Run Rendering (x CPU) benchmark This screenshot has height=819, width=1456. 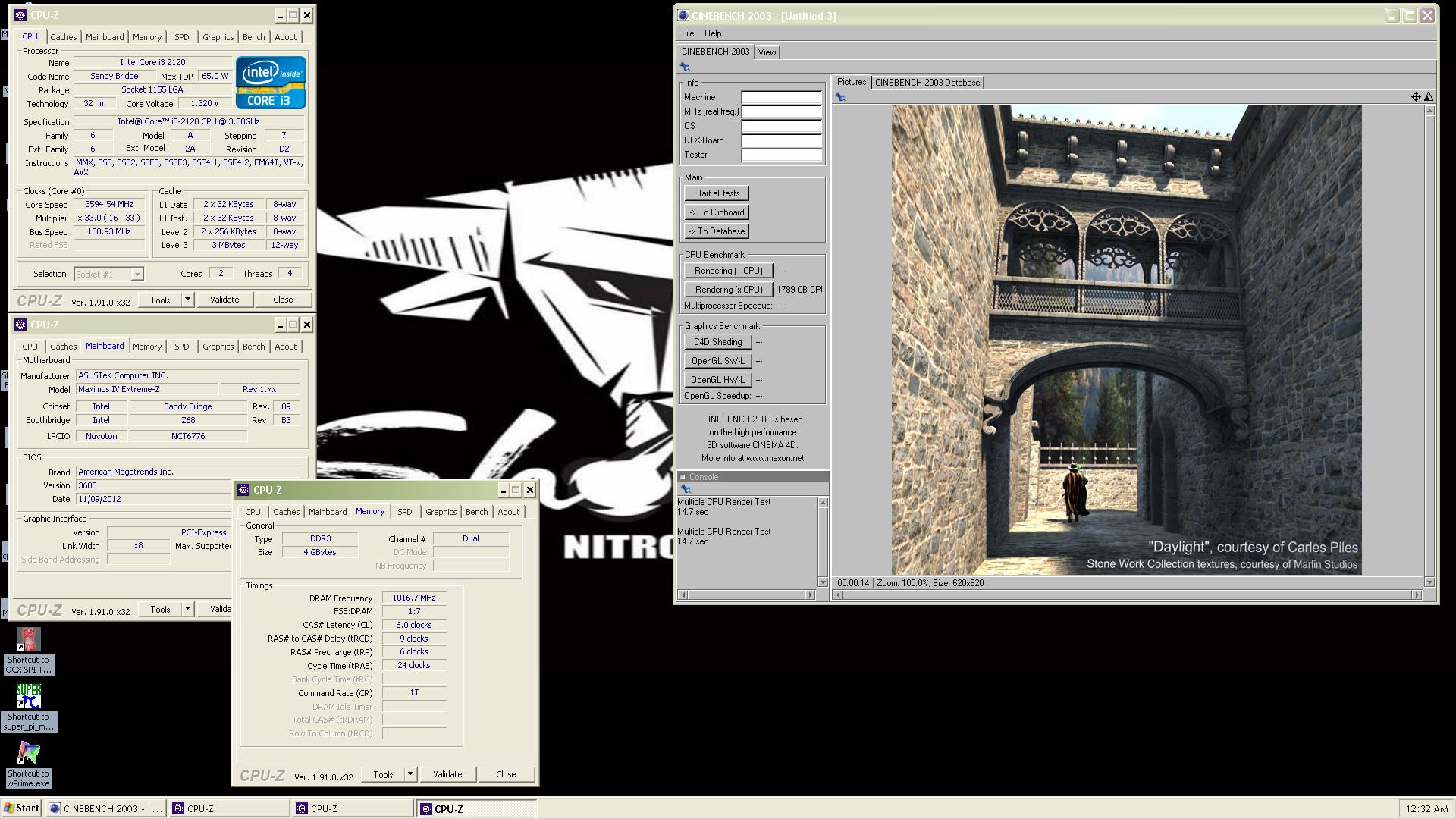click(x=729, y=290)
